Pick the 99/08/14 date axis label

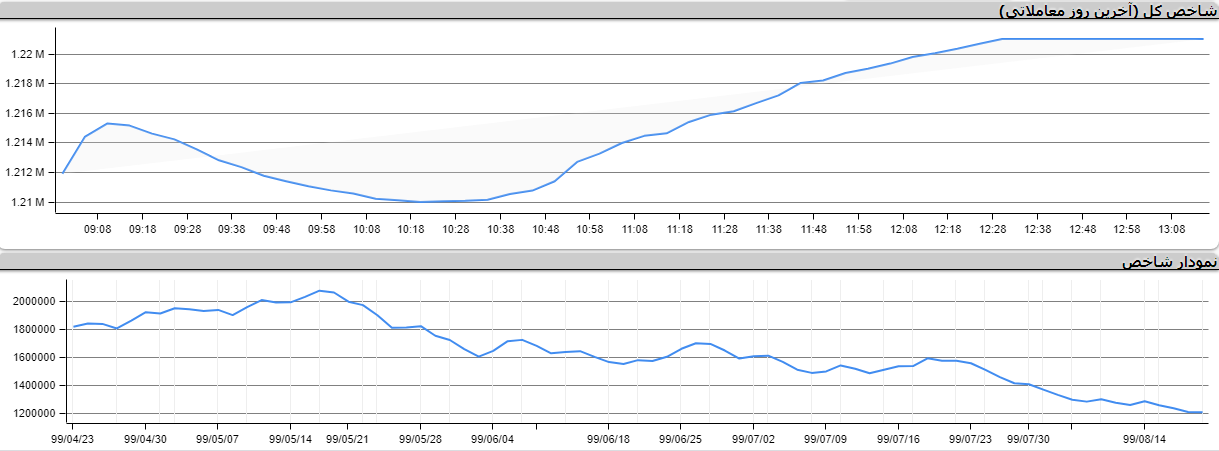click(x=1144, y=438)
